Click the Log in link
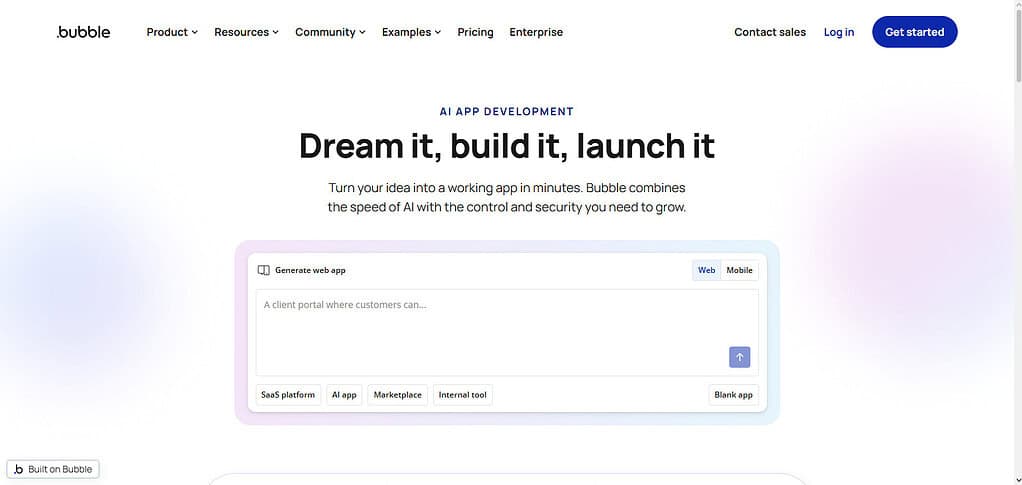This screenshot has height=485, width=1022. 839,32
